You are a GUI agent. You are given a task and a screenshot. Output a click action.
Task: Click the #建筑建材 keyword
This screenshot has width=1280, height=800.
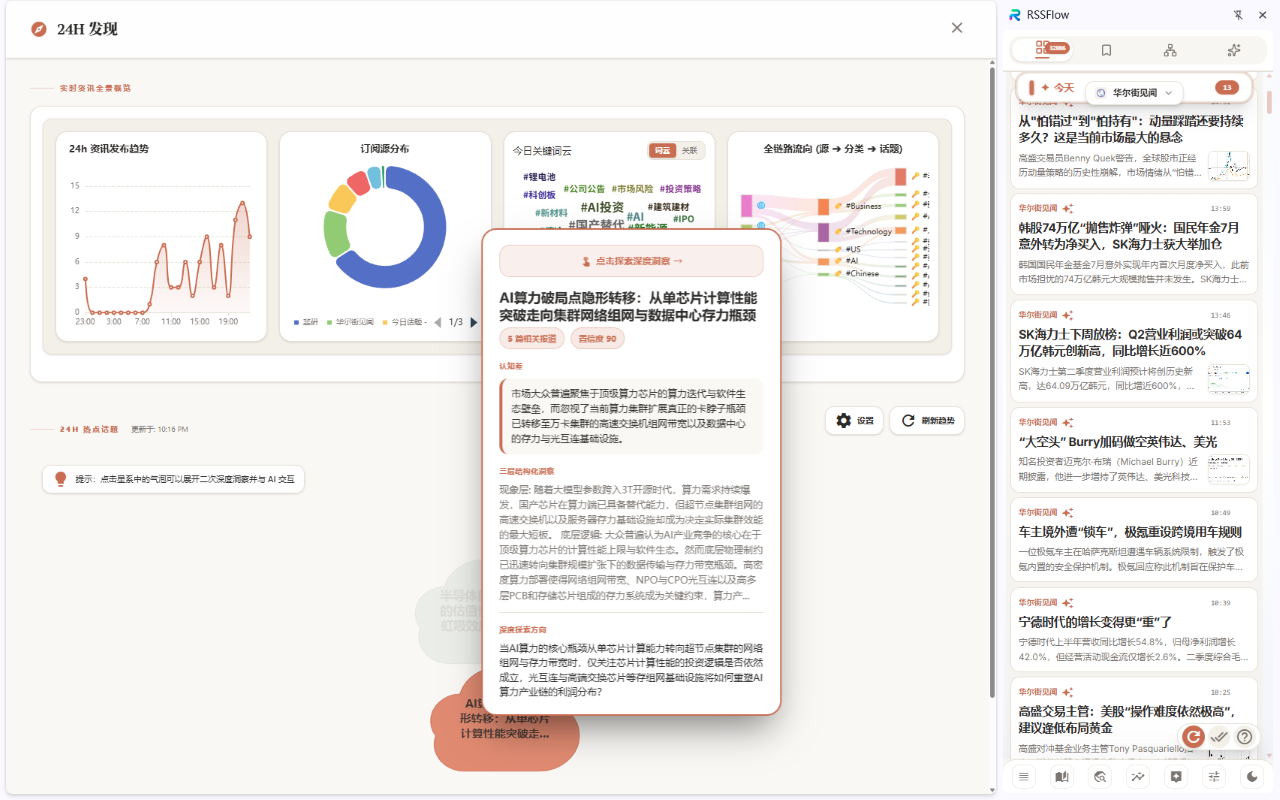point(668,206)
